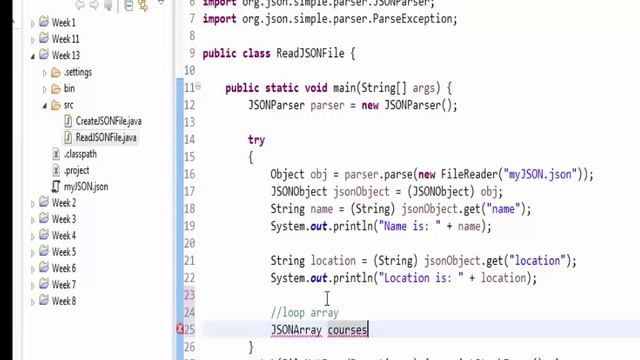This screenshot has height=360, width=640.
Task: Click the "Name is: " string literal
Action: tap(410, 226)
